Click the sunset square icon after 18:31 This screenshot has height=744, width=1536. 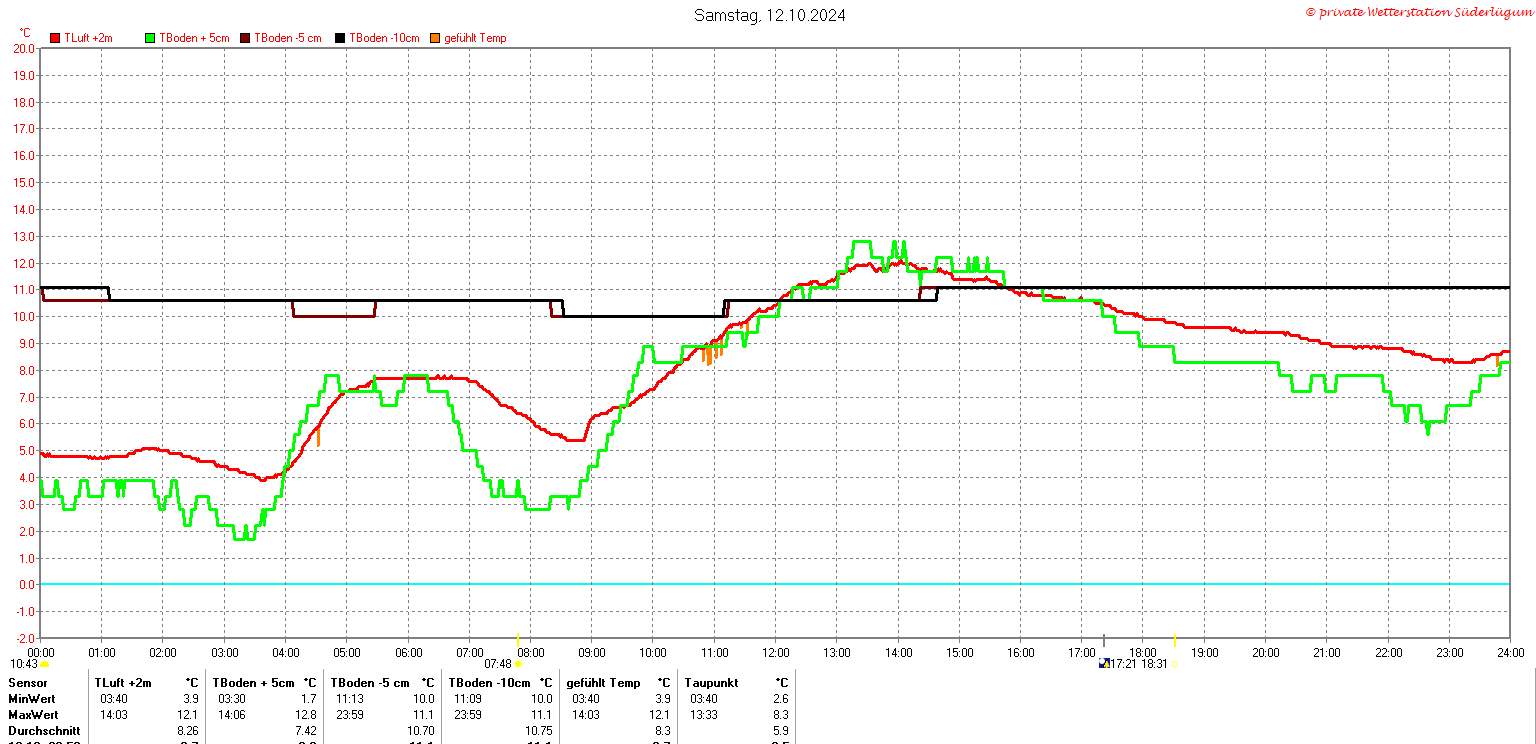pos(1175,663)
